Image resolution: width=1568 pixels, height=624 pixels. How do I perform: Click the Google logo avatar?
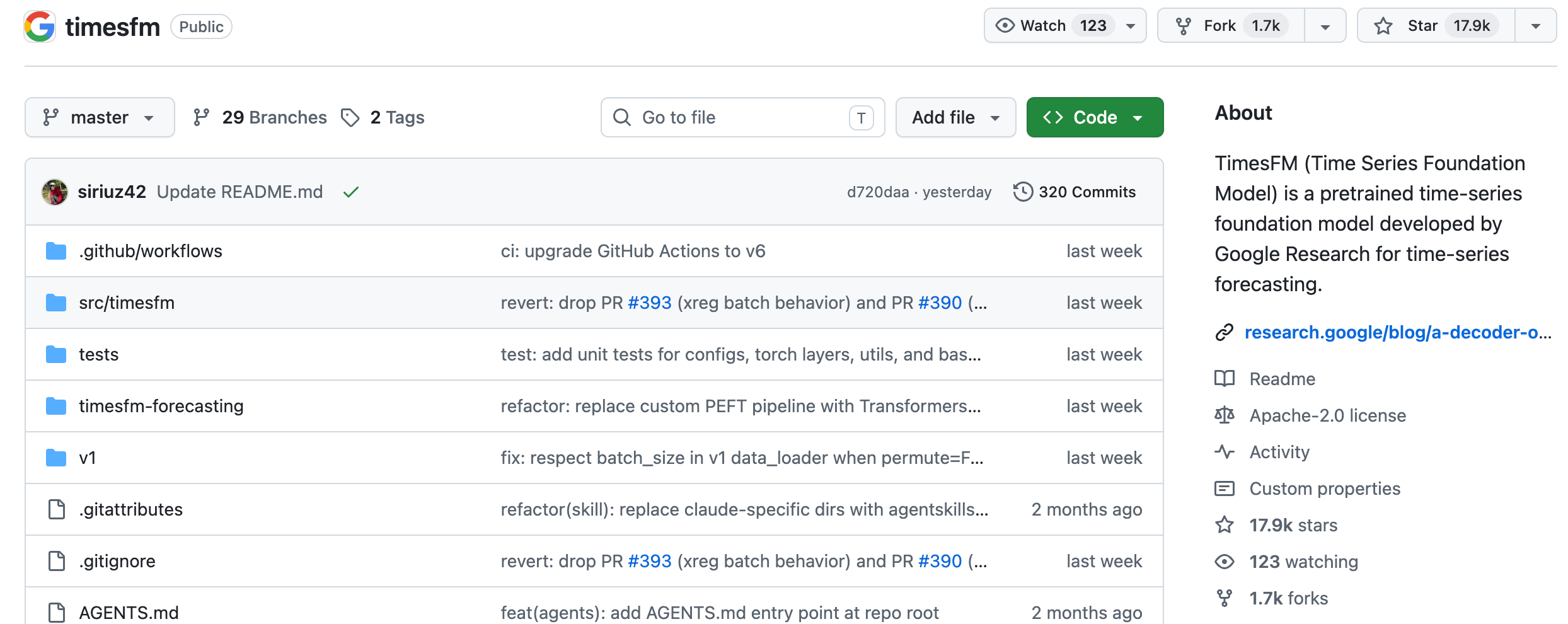40,26
